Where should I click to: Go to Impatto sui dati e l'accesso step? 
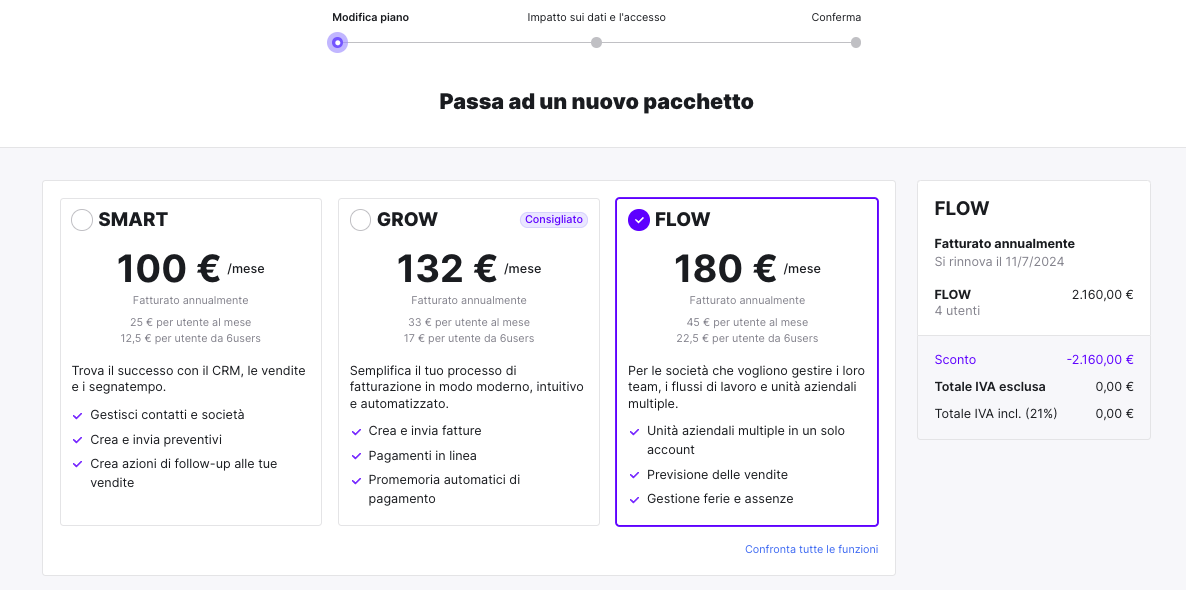(x=596, y=17)
